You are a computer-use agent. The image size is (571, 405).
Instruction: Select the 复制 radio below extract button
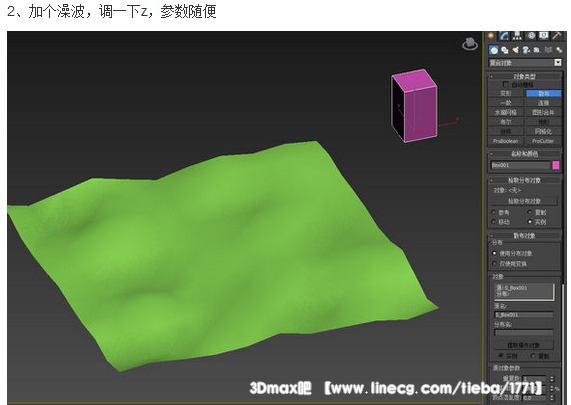[533, 355]
